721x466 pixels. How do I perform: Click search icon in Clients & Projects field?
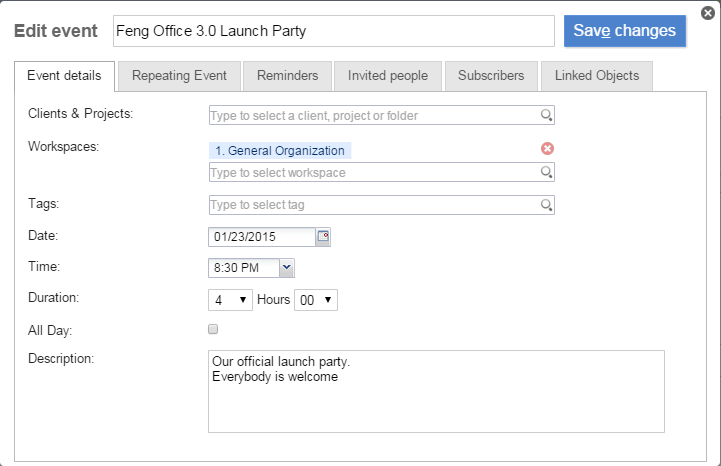[x=546, y=116]
